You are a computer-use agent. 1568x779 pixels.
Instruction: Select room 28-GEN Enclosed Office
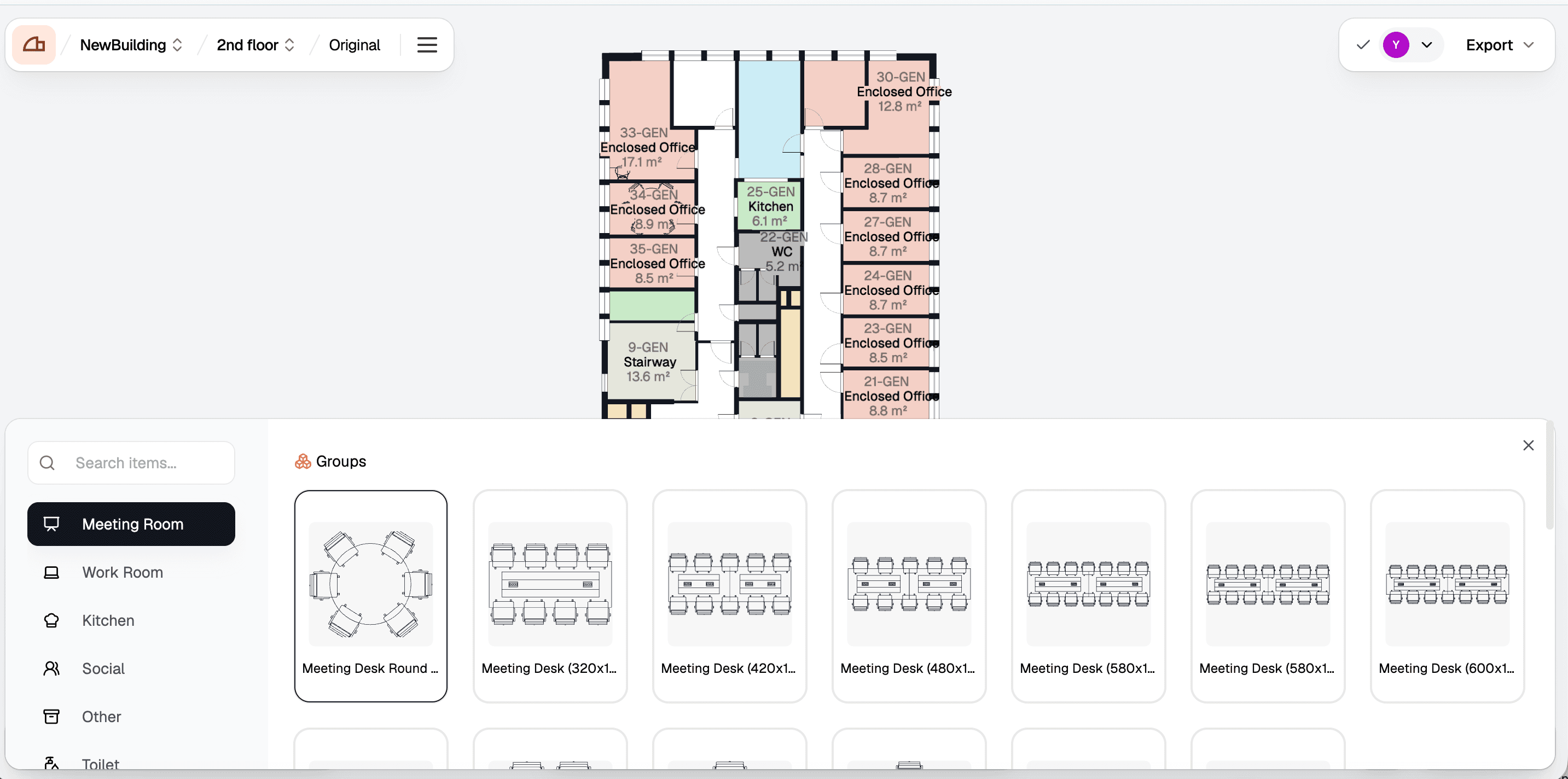(x=886, y=183)
